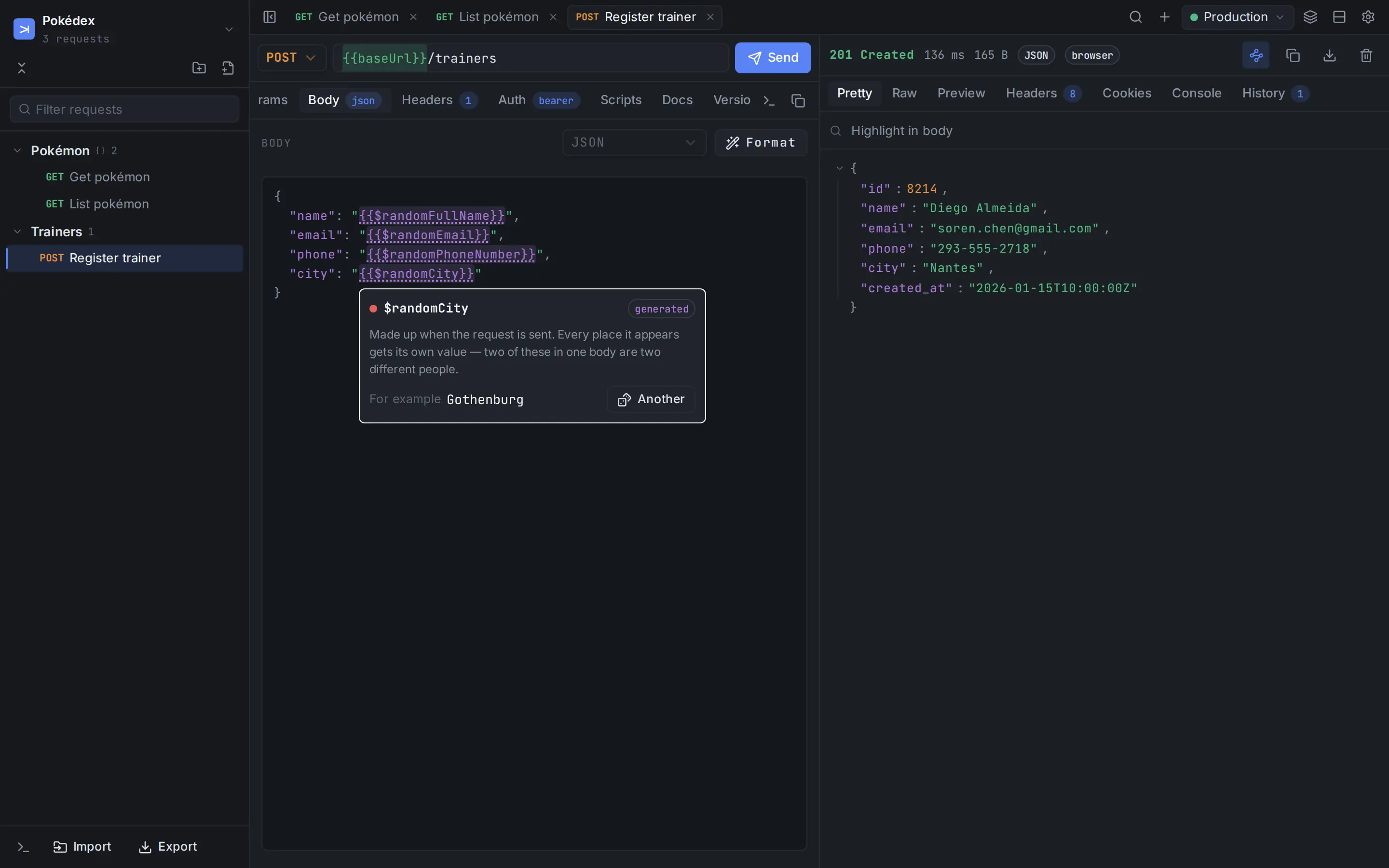Click the Import button

click(82, 847)
